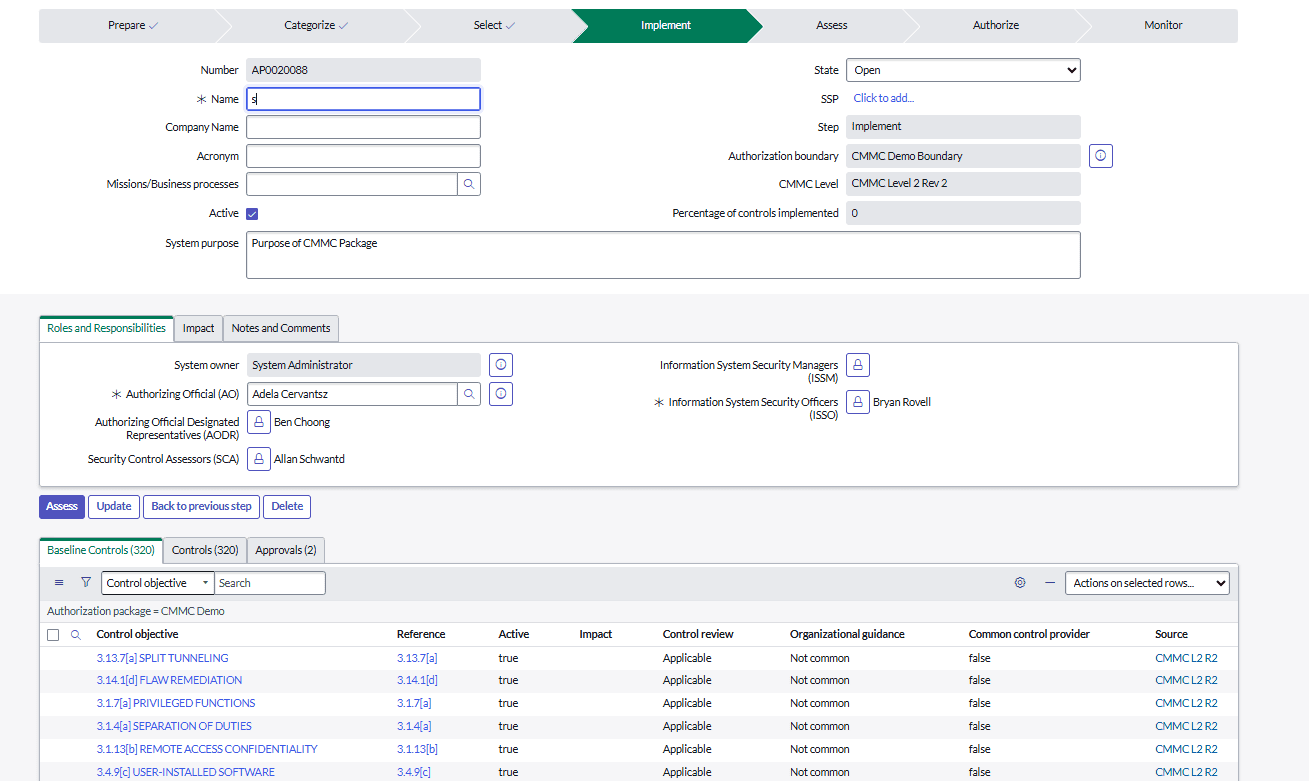Open list filter funnel icon
1309x781 pixels.
(x=86, y=583)
